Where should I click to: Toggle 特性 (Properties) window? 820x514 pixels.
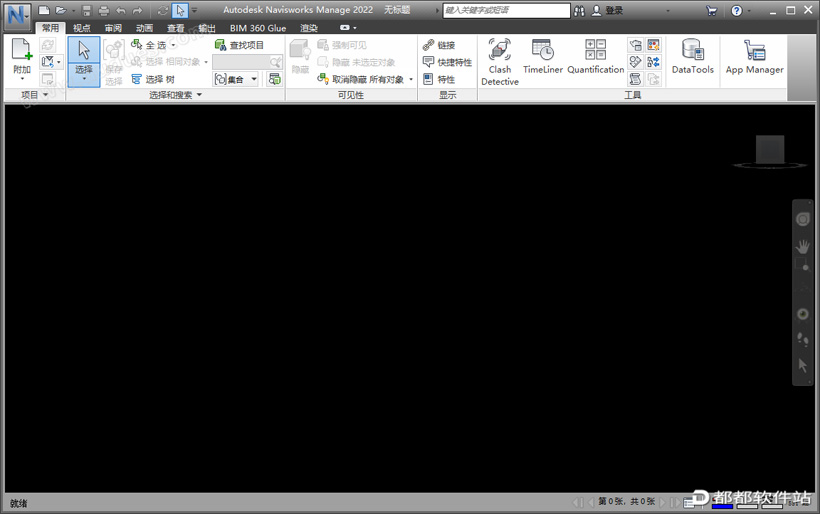click(439, 79)
